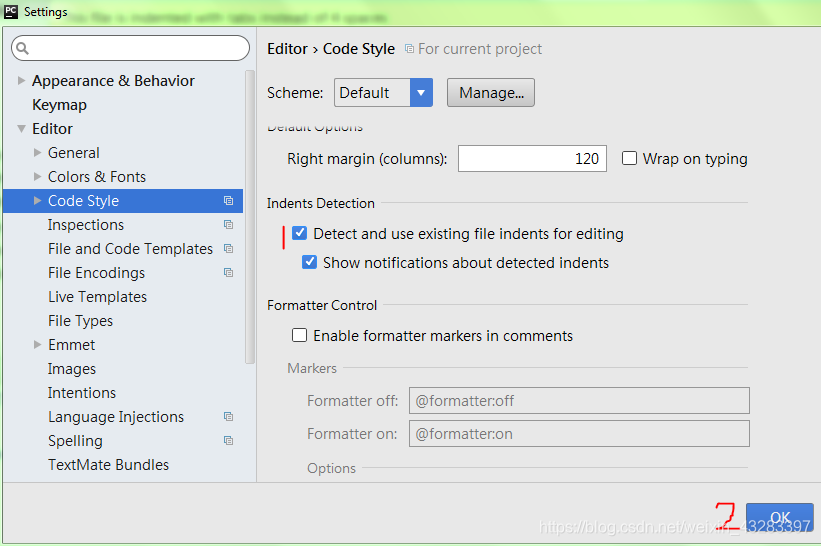821x546 pixels.
Task: Click the settings tree vertical scrollbar
Action: point(250,217)
